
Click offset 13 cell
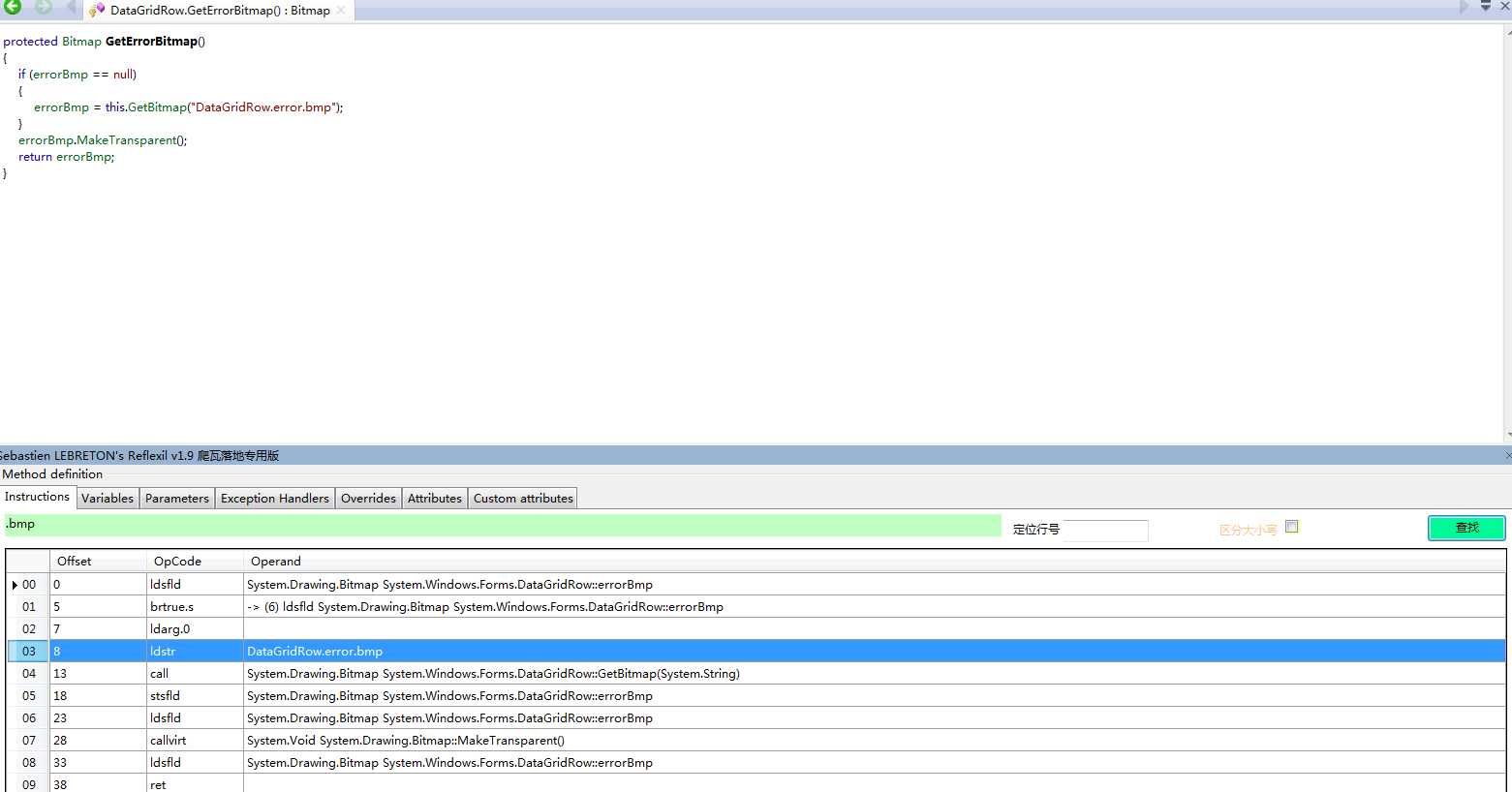pos(98,674)
